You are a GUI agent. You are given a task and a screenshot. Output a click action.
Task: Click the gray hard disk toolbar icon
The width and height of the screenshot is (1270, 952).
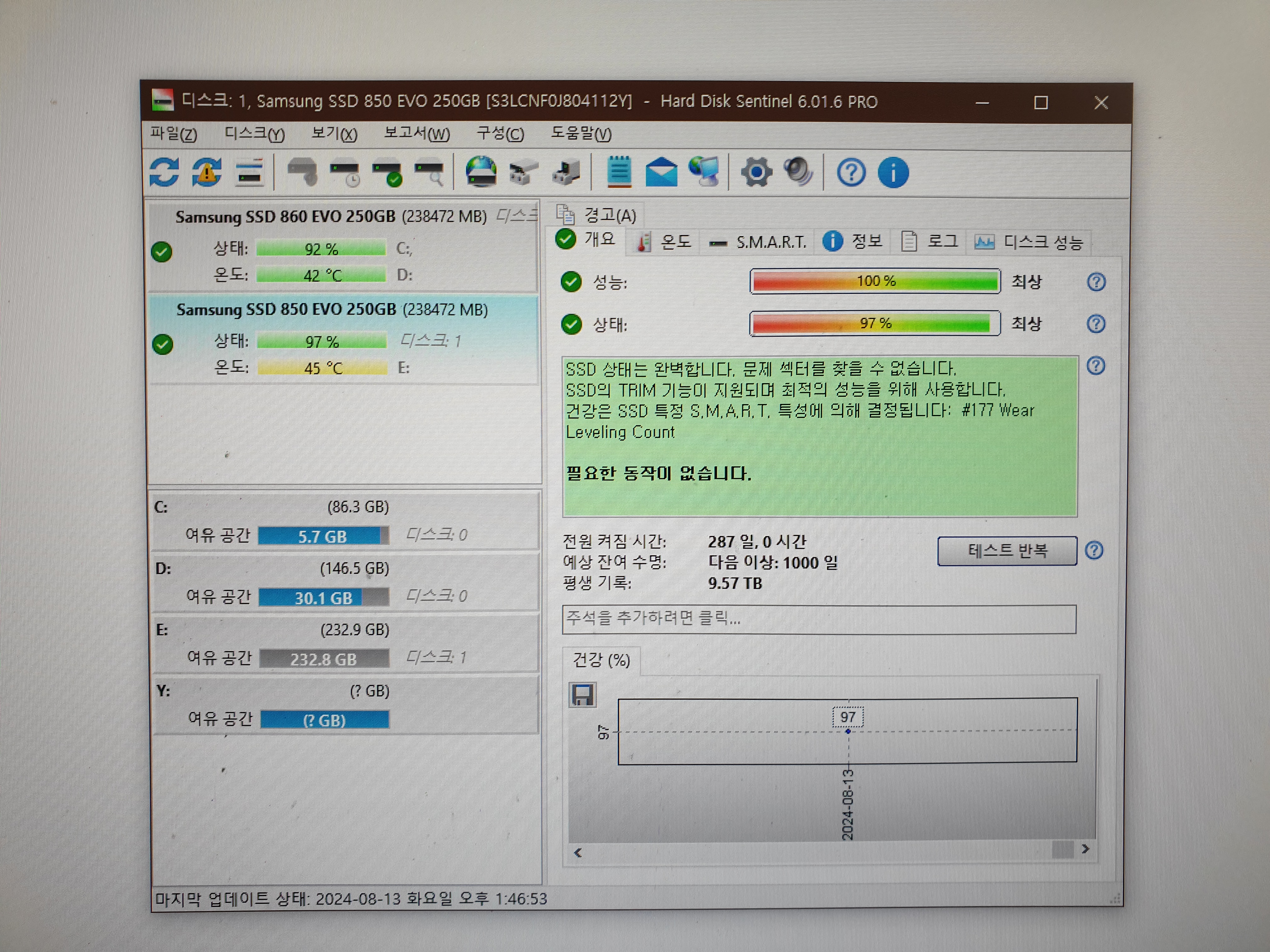click(303, 172)
